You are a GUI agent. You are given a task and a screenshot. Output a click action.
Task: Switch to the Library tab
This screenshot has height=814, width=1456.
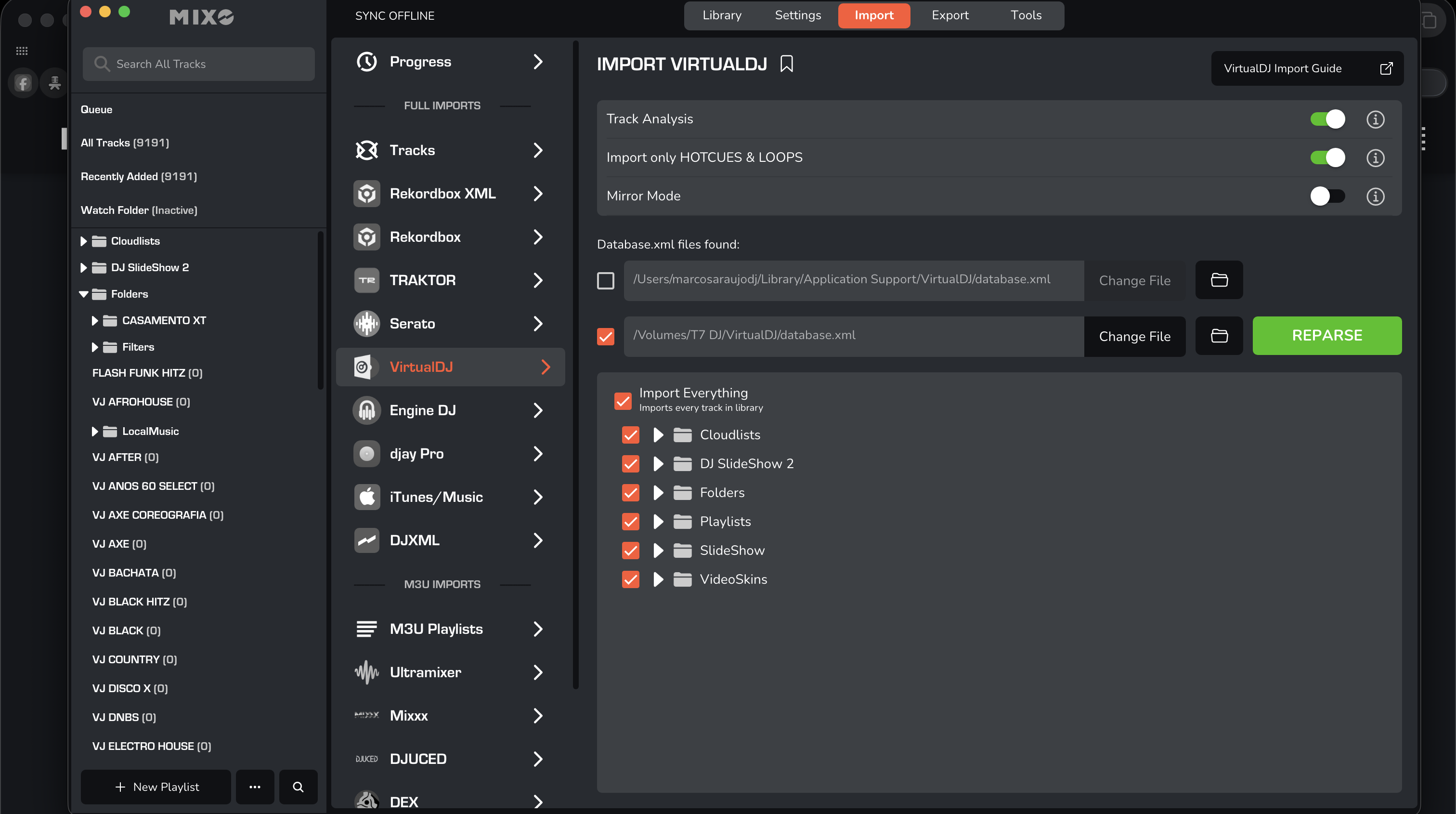722,15
